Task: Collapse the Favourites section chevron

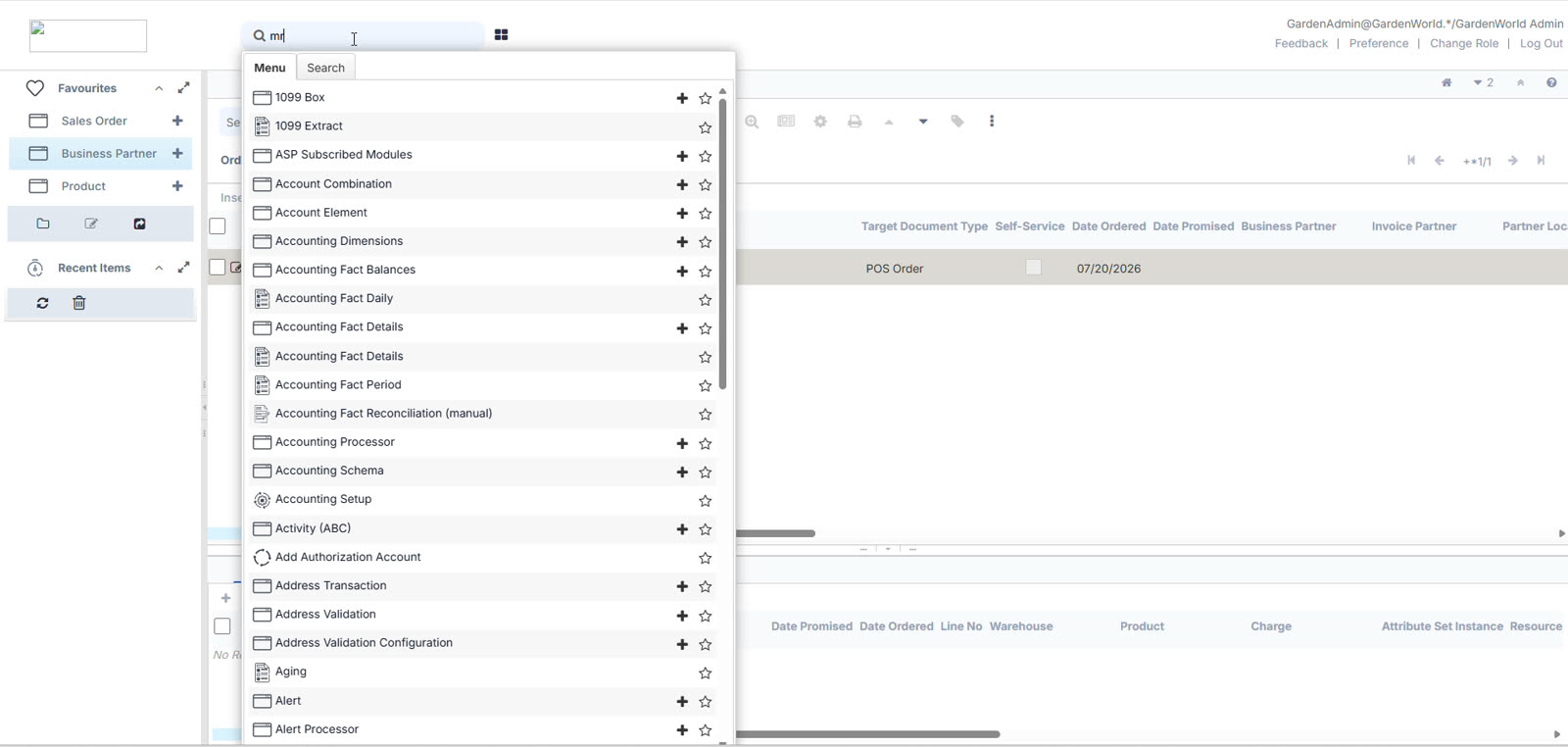Action: [159, 88]
